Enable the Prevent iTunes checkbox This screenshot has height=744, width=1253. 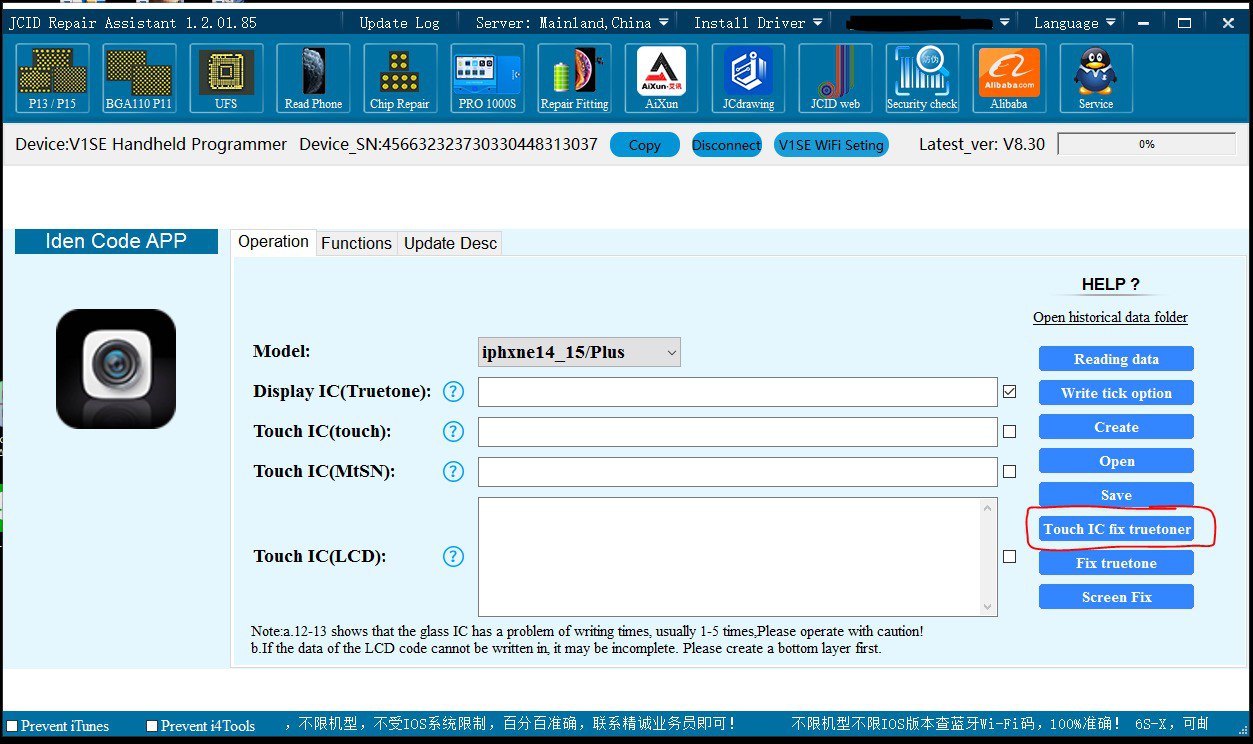point(12,726)
